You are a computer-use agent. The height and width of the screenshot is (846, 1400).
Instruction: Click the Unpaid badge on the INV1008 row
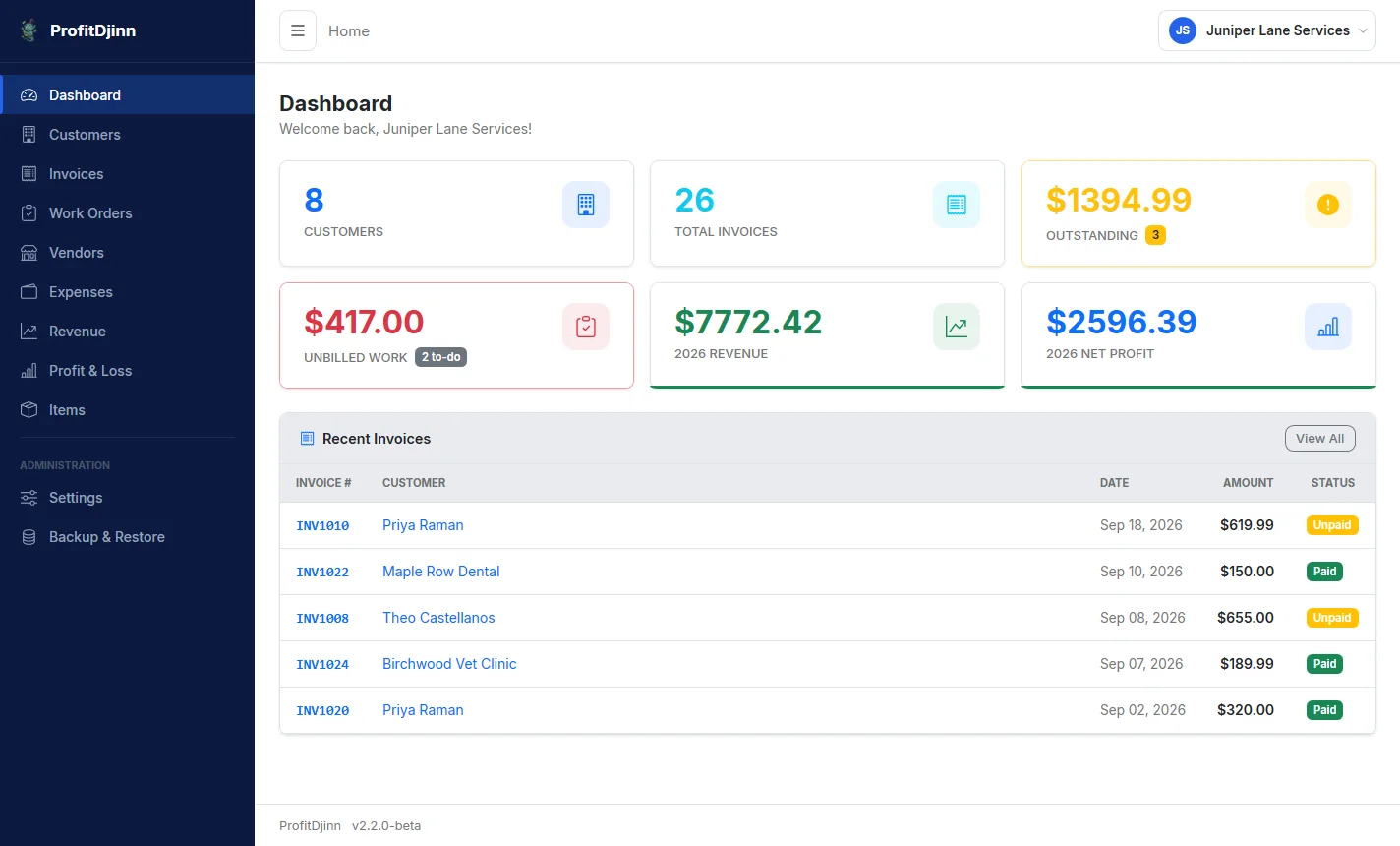coord(1332,618)
